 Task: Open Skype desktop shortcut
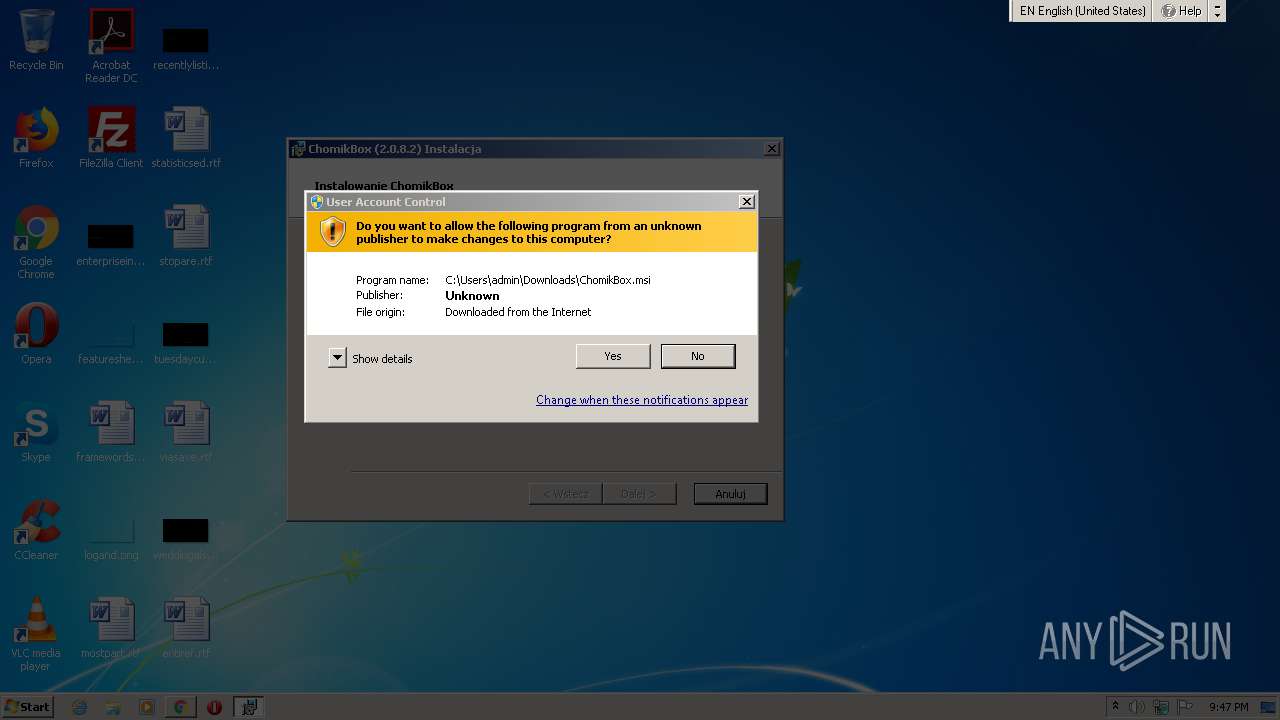tap(36, 432)
